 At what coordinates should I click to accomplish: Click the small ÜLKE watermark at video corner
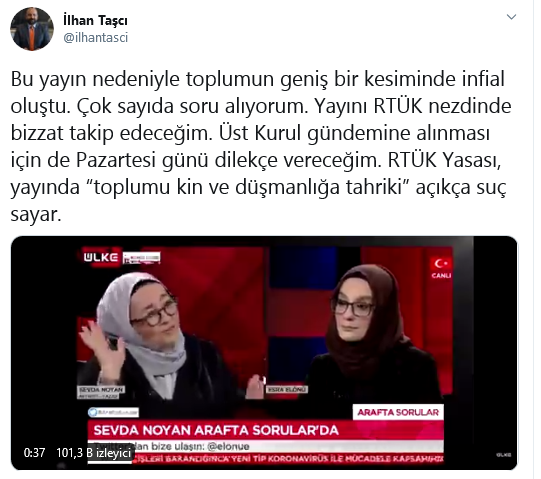pyautogui.click(x=503, y=455)
